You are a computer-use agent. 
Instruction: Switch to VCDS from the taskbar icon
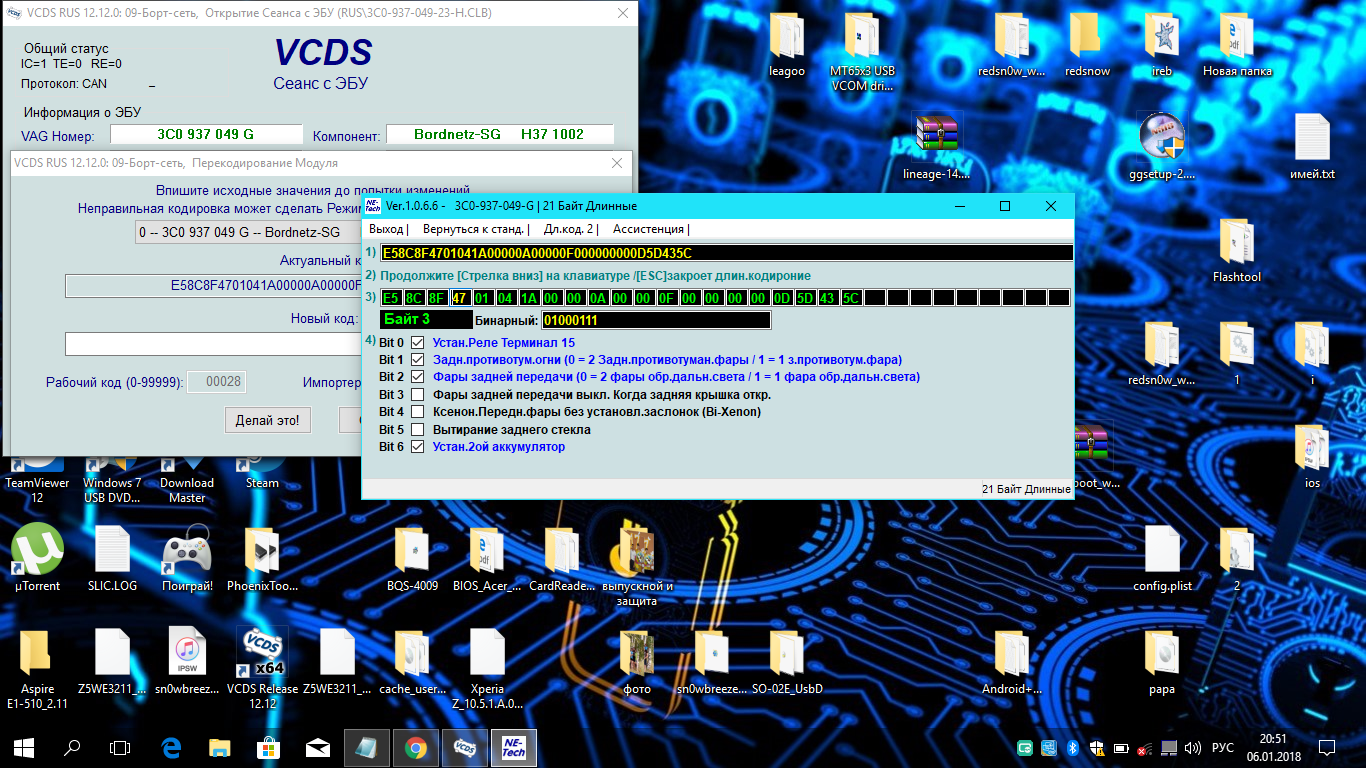(x=465, y=747)
